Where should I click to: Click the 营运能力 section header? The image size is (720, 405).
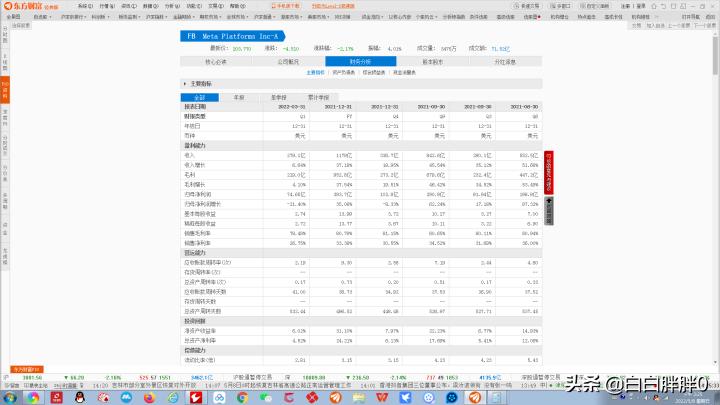[x=195, y=253]
